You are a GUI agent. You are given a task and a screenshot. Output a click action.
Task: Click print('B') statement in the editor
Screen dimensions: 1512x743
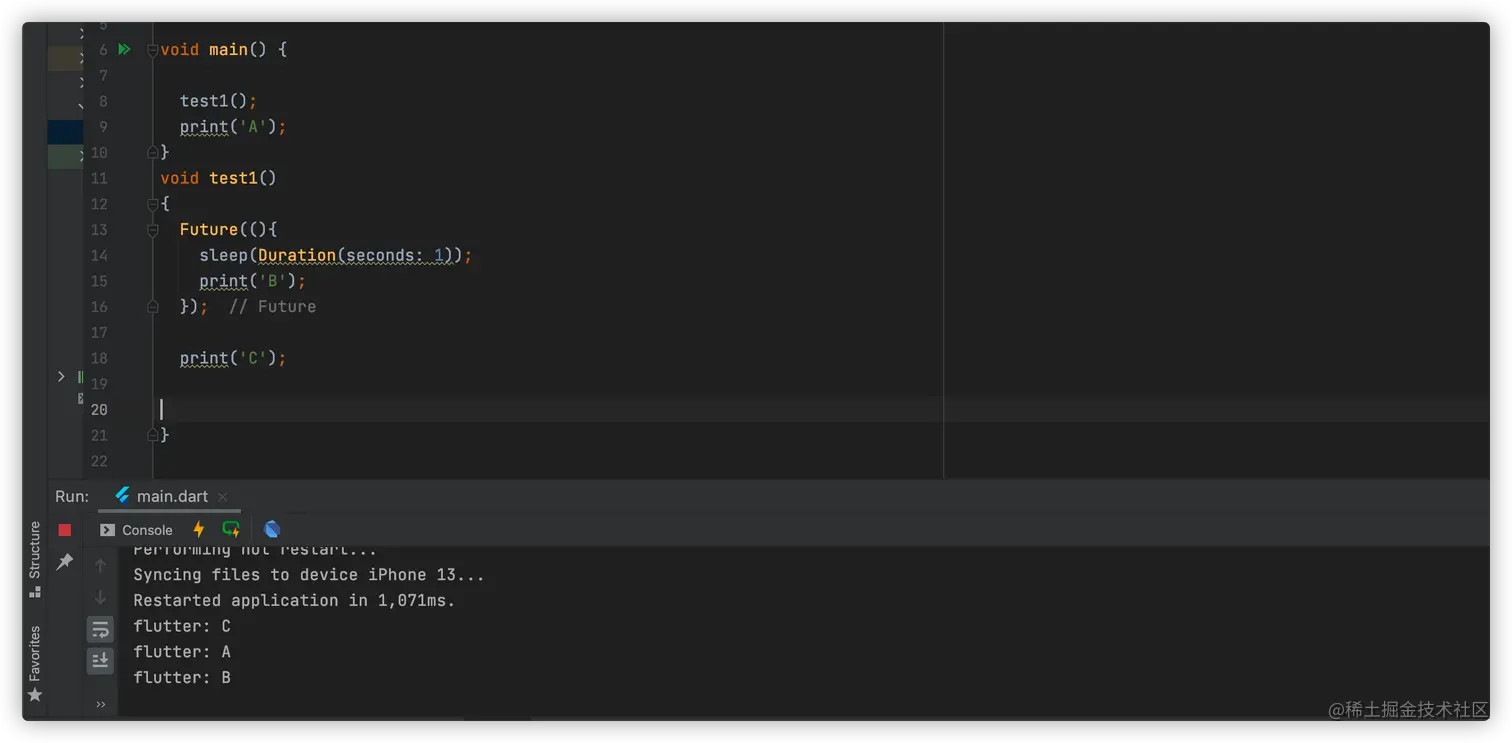(x=252, y=281)
